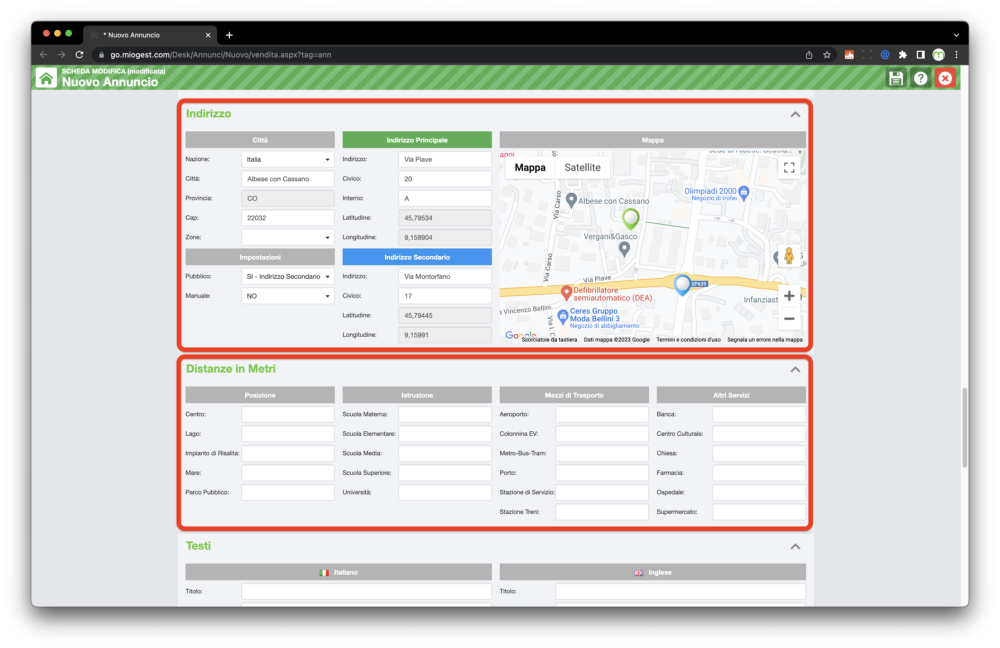Reload the page in browser toolbar
Viewport: 1000px width, 648px height.
coord(79,55)
